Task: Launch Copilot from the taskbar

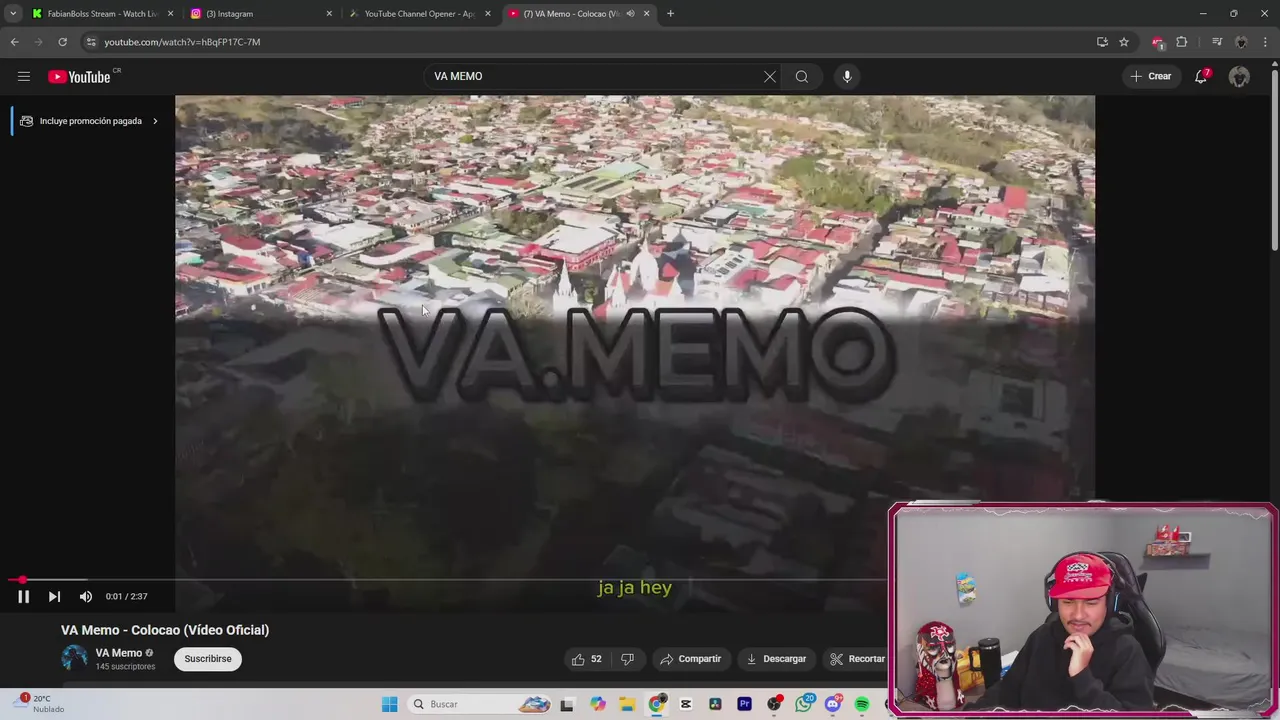Action: (x=598, y=704)
